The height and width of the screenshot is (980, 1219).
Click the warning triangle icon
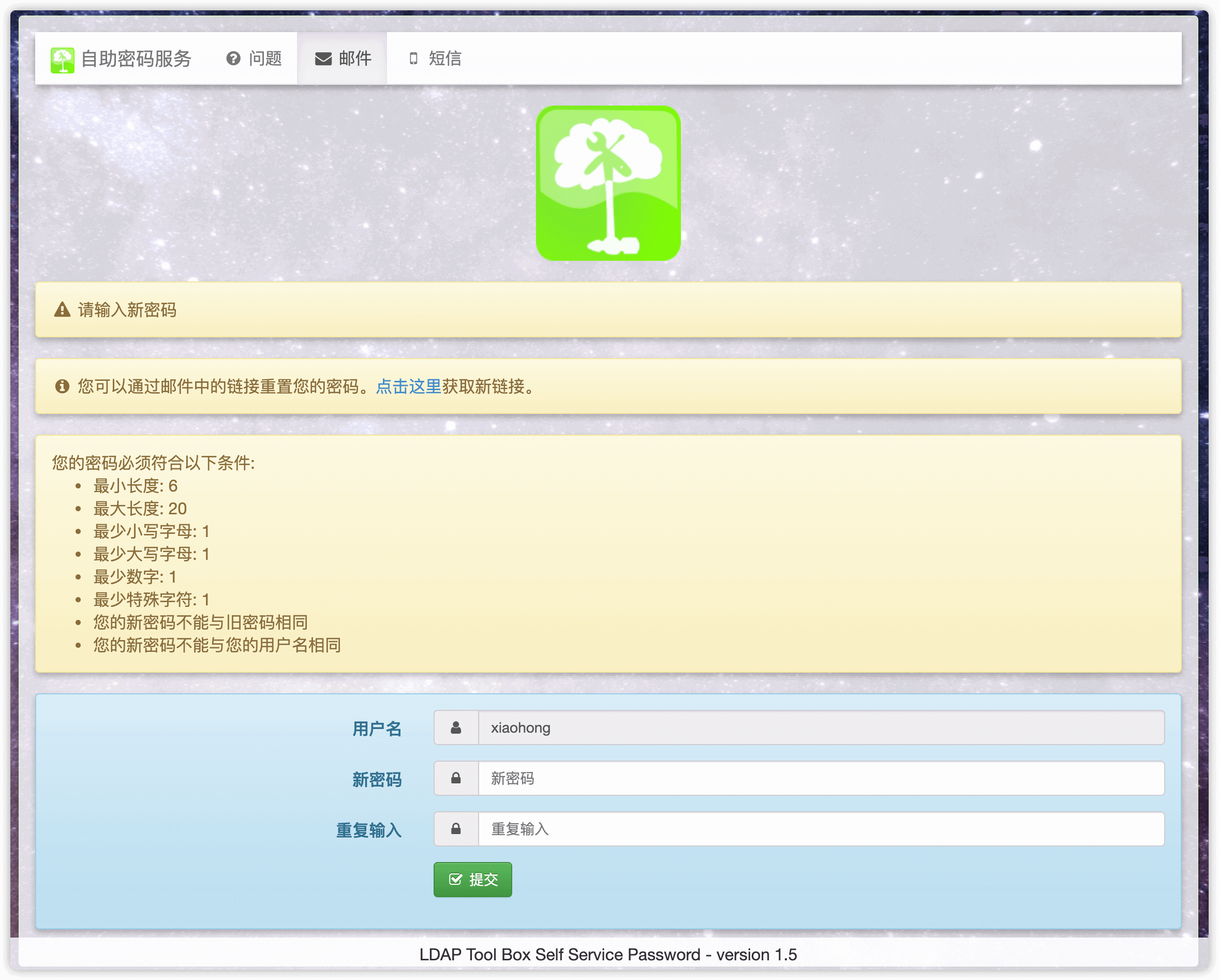tap(62, 310)
